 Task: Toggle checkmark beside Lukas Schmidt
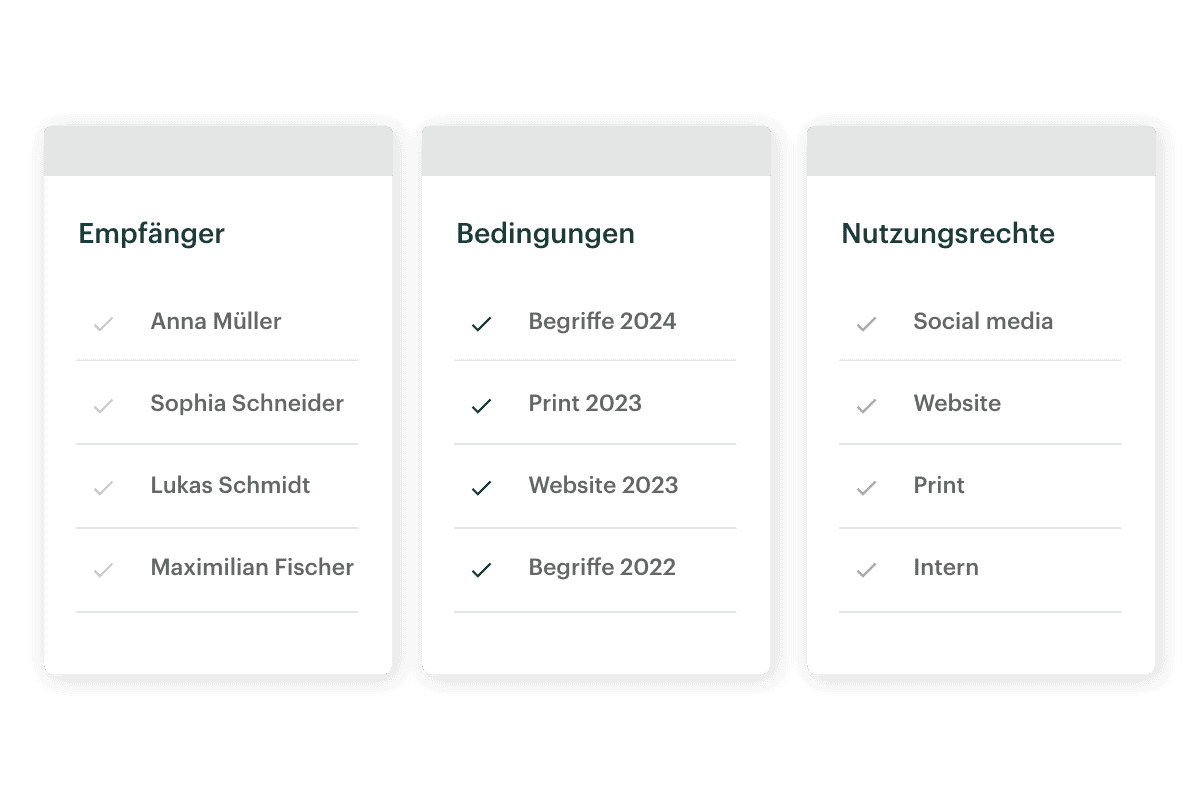tap(103, 488)
